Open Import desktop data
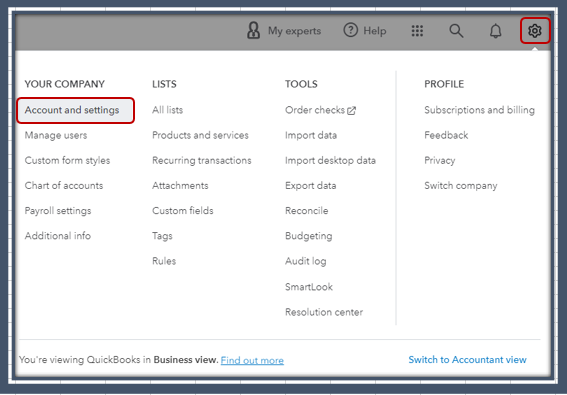This screenshot has width=567, height=395. [331, 160]
